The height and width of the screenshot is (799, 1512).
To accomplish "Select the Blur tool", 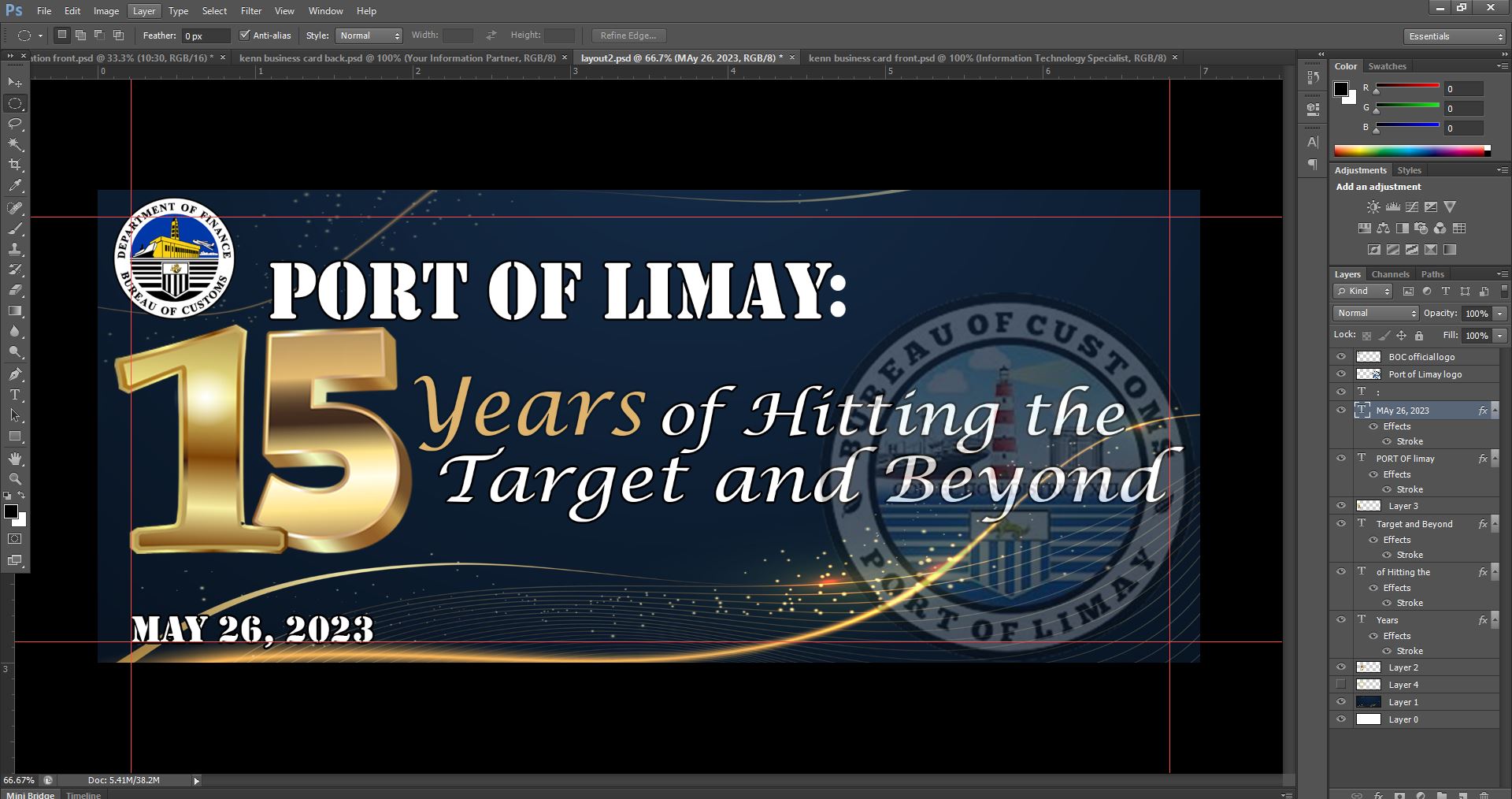I will click(15, 331).
